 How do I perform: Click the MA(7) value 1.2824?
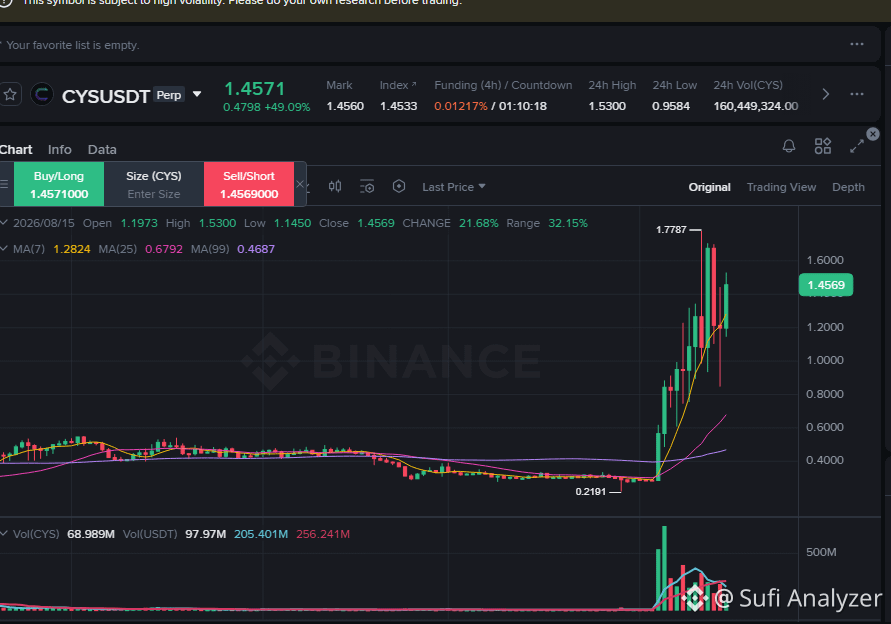click(72, 249)
